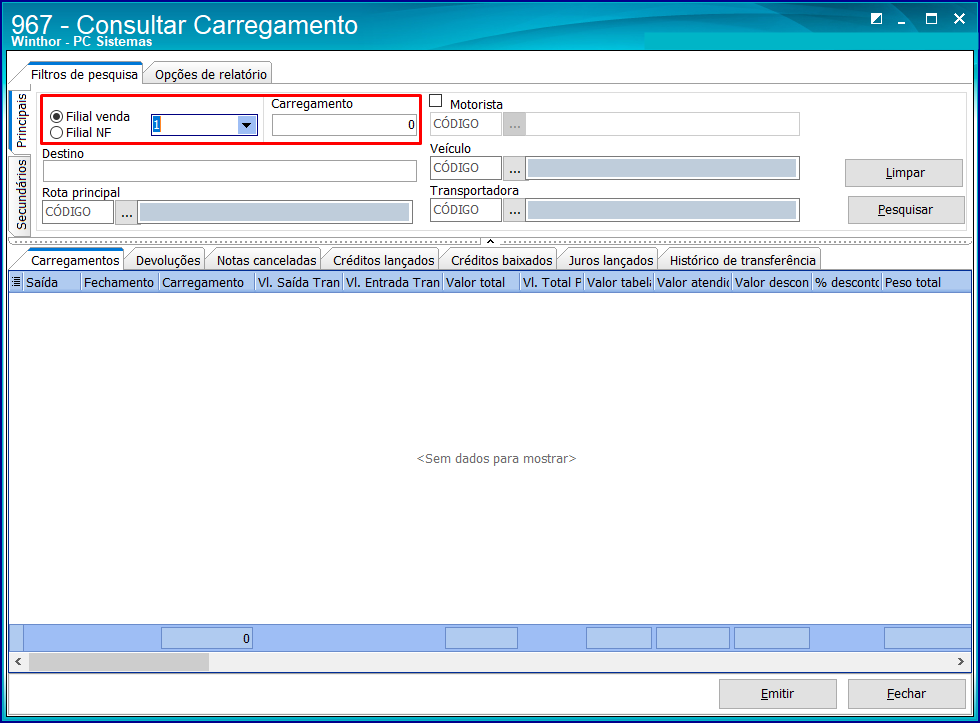Viewport: 980px width, 723px height.
Task: Click into the Destino text field
Action: tap(229, 171)
